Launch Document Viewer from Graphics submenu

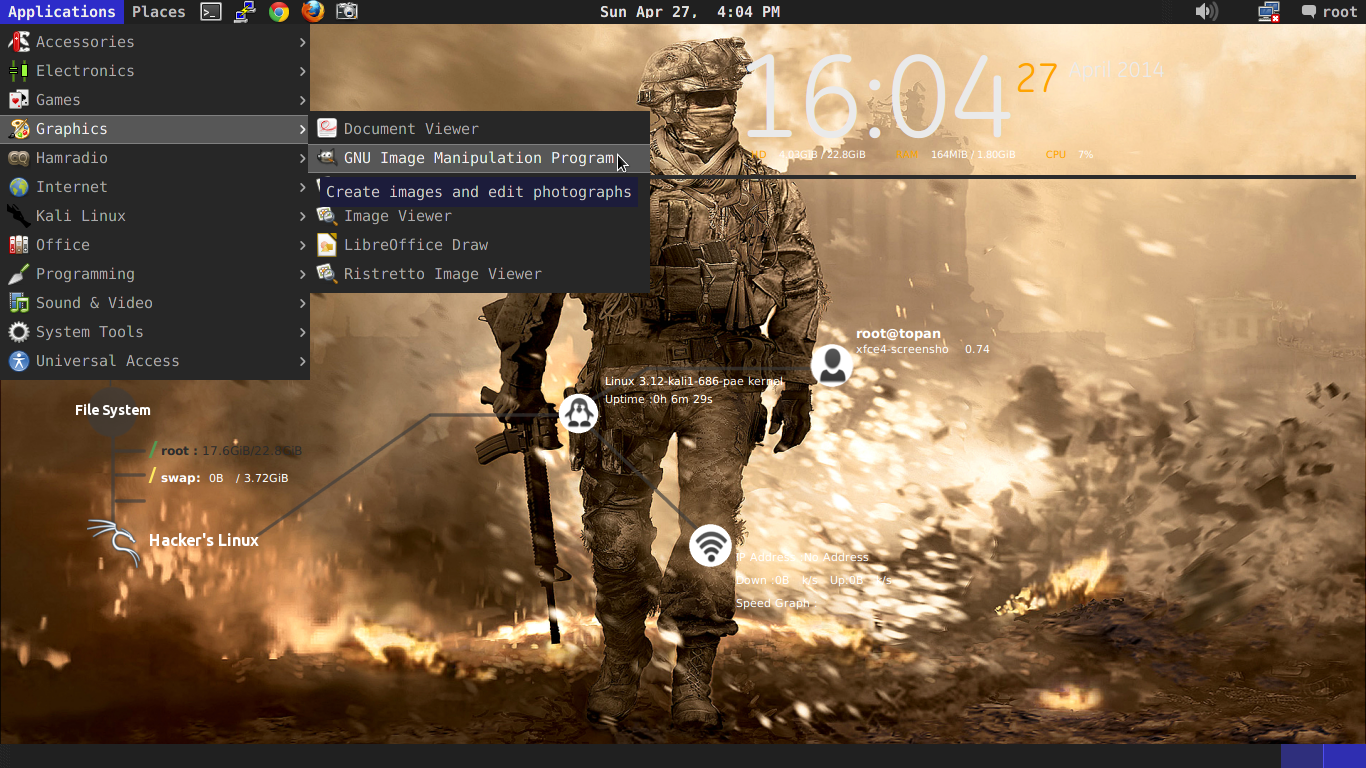[480, 129]
